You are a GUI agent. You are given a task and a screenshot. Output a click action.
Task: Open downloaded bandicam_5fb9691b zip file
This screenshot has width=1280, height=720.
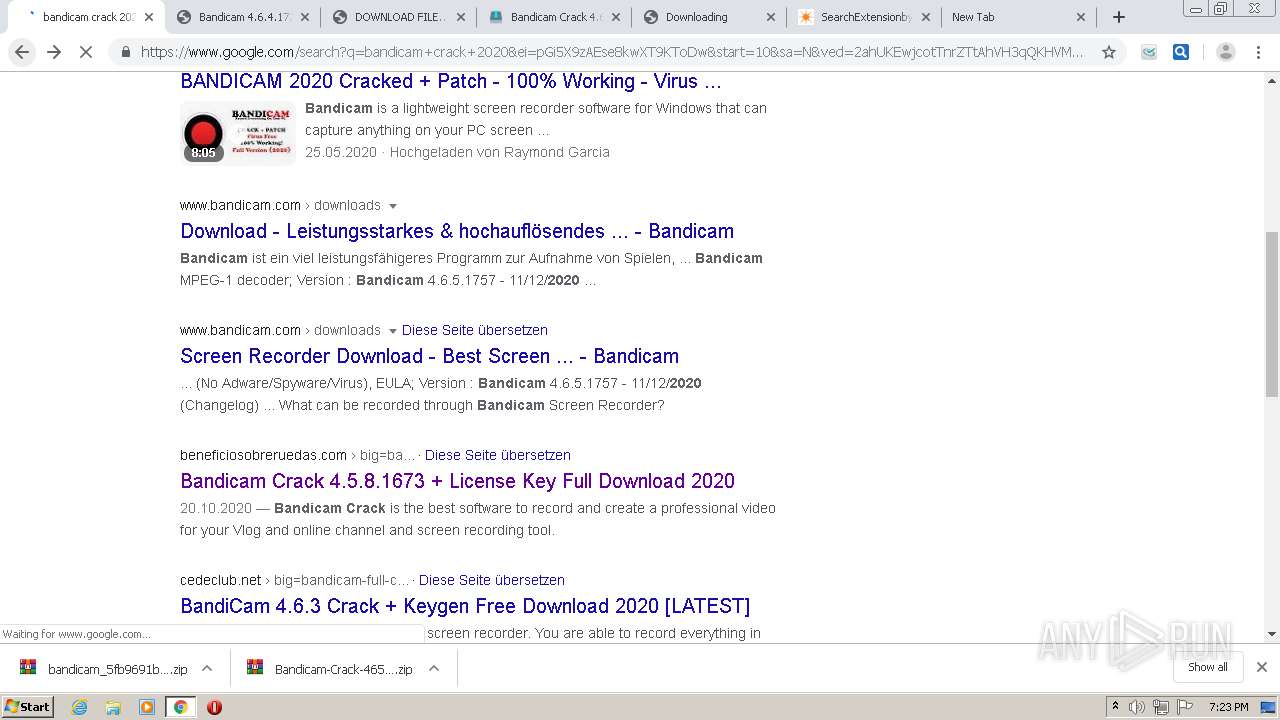tap(103, 669)
